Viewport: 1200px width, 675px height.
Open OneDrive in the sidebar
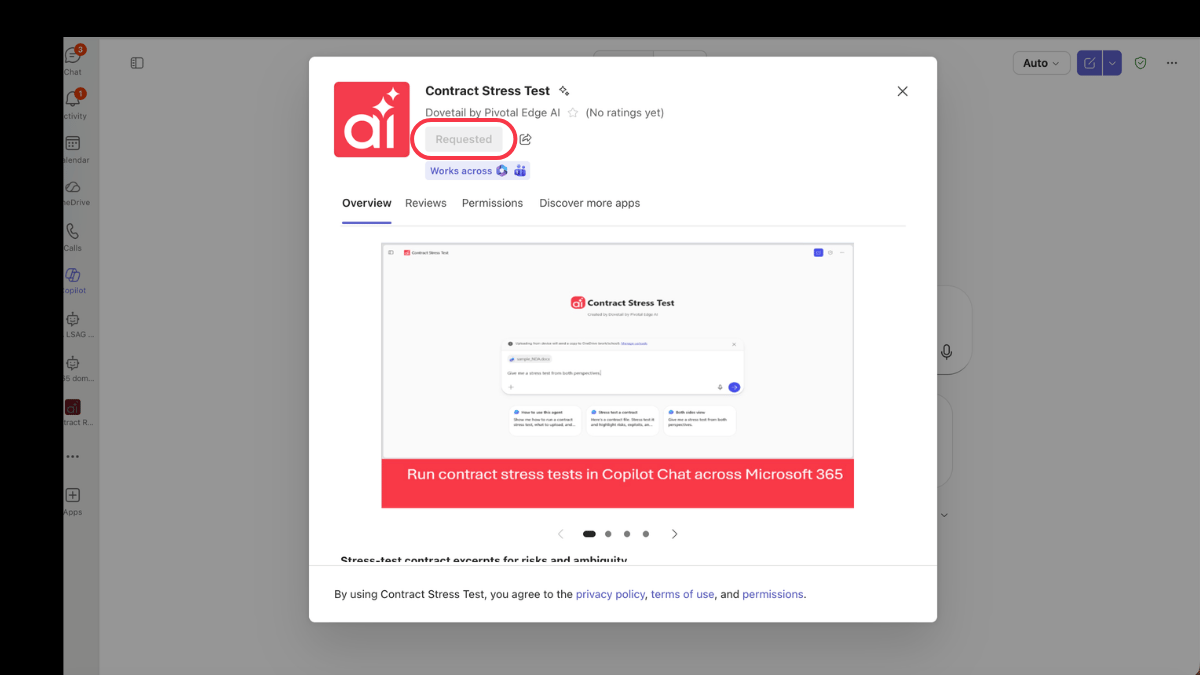pyautogui.click(x=73, y=189)
